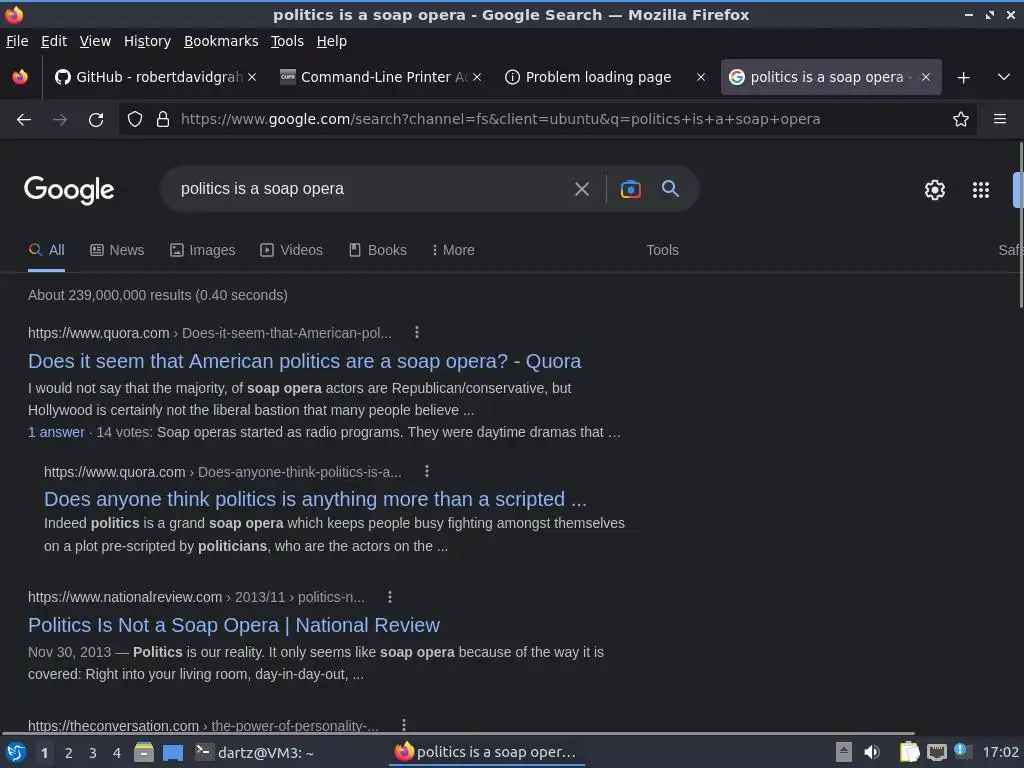
Task: Switch to Command-Line Printer tab
Action: (x=379, y=77)
